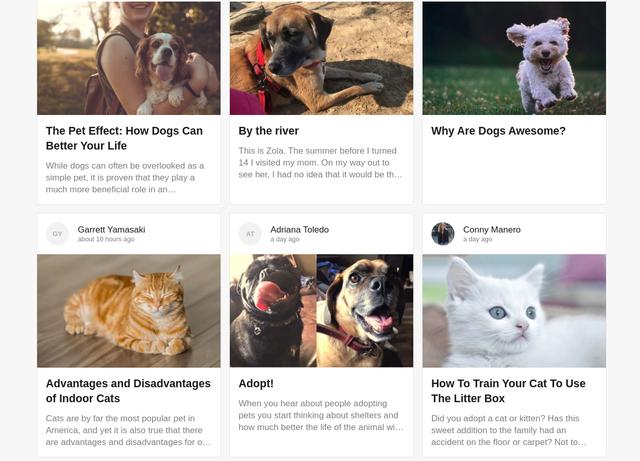The width and height of the screenshot is (640, 461).
Task: Visit Conny Manero's author name link
Action: 491,229
